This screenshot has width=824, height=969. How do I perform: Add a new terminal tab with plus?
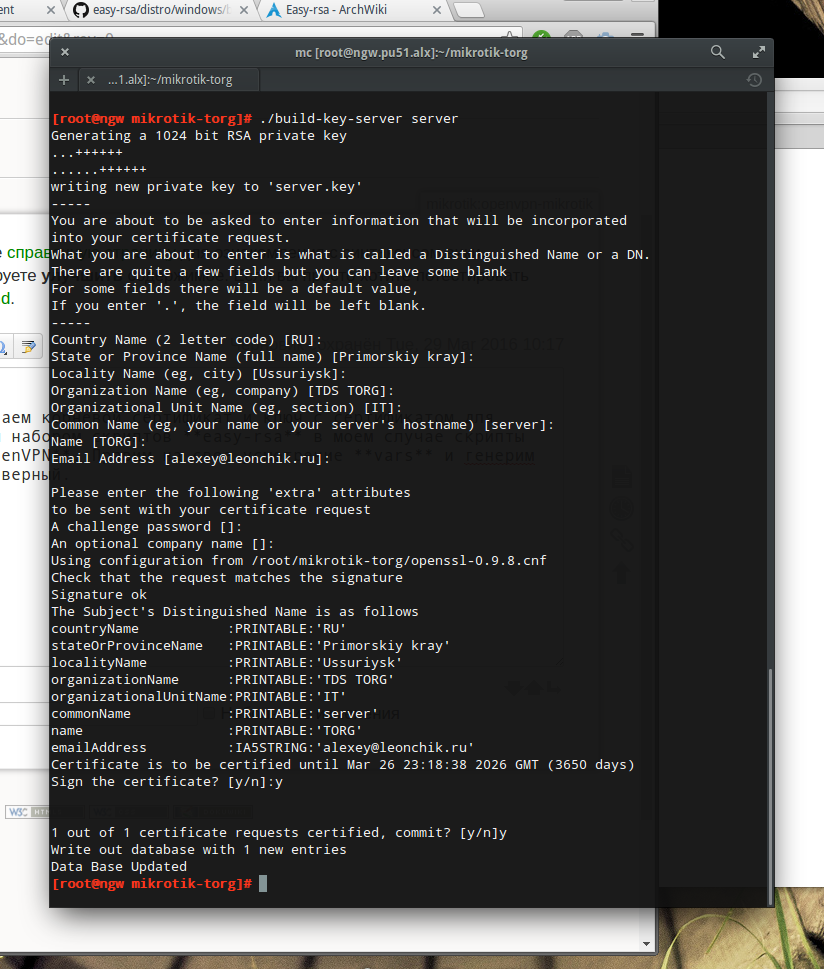coord(64,80)
